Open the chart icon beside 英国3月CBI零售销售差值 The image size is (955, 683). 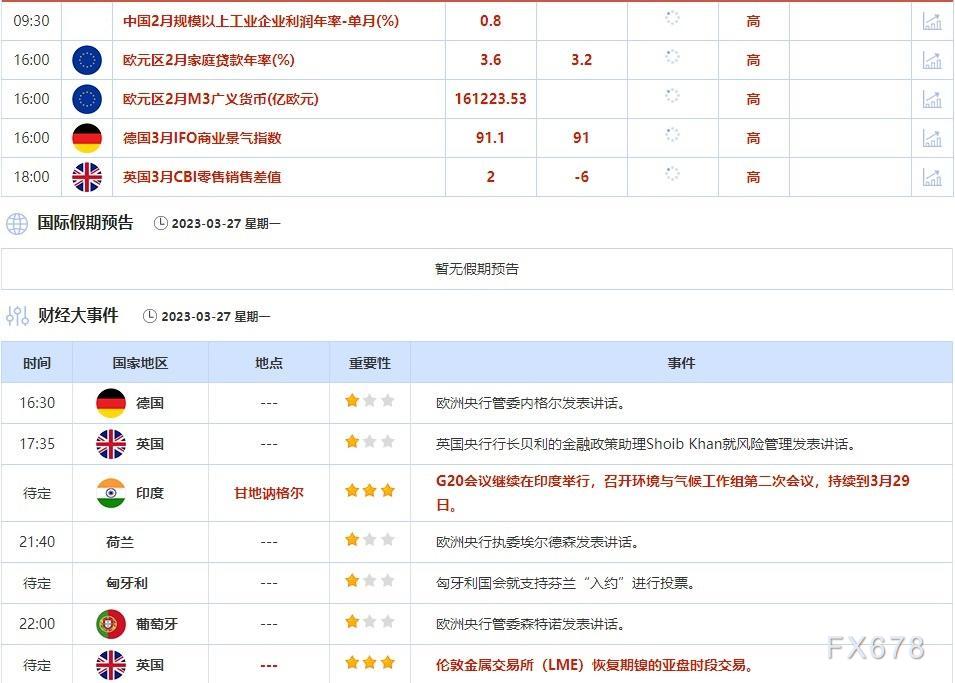click(x=932, y=177)
